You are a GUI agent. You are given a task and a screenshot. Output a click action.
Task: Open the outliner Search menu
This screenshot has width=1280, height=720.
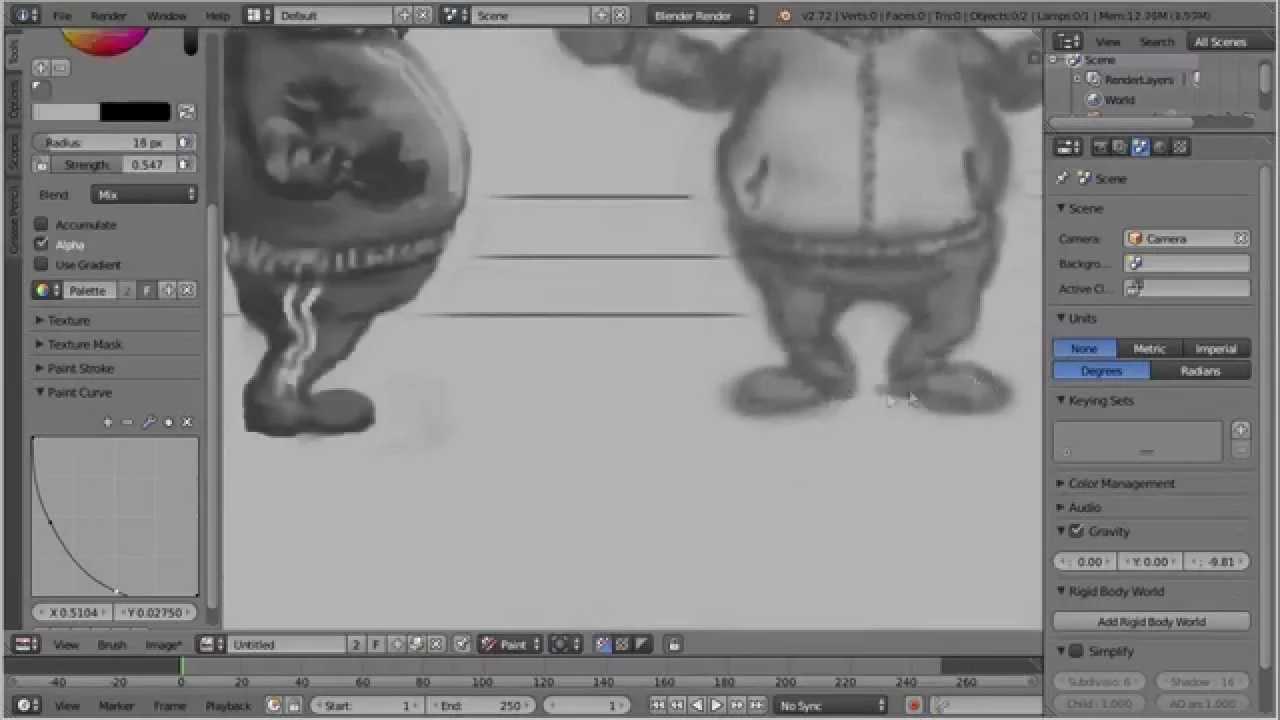(x=1157, y=42)
